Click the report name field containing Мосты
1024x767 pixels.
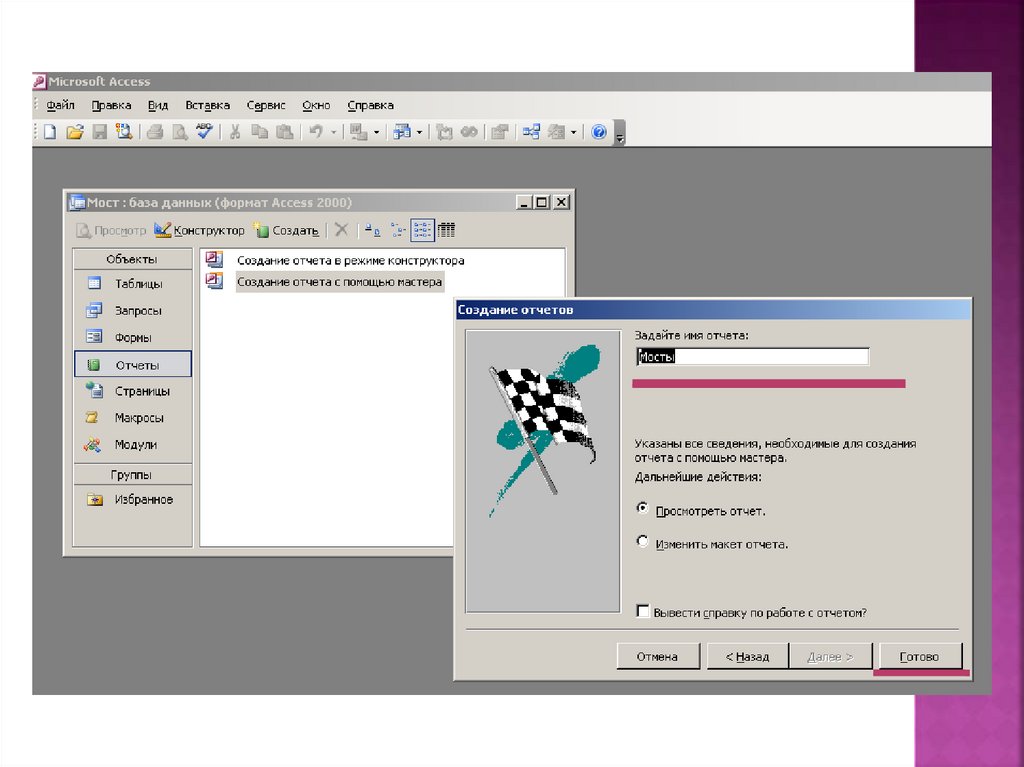(x=752, y=356)
